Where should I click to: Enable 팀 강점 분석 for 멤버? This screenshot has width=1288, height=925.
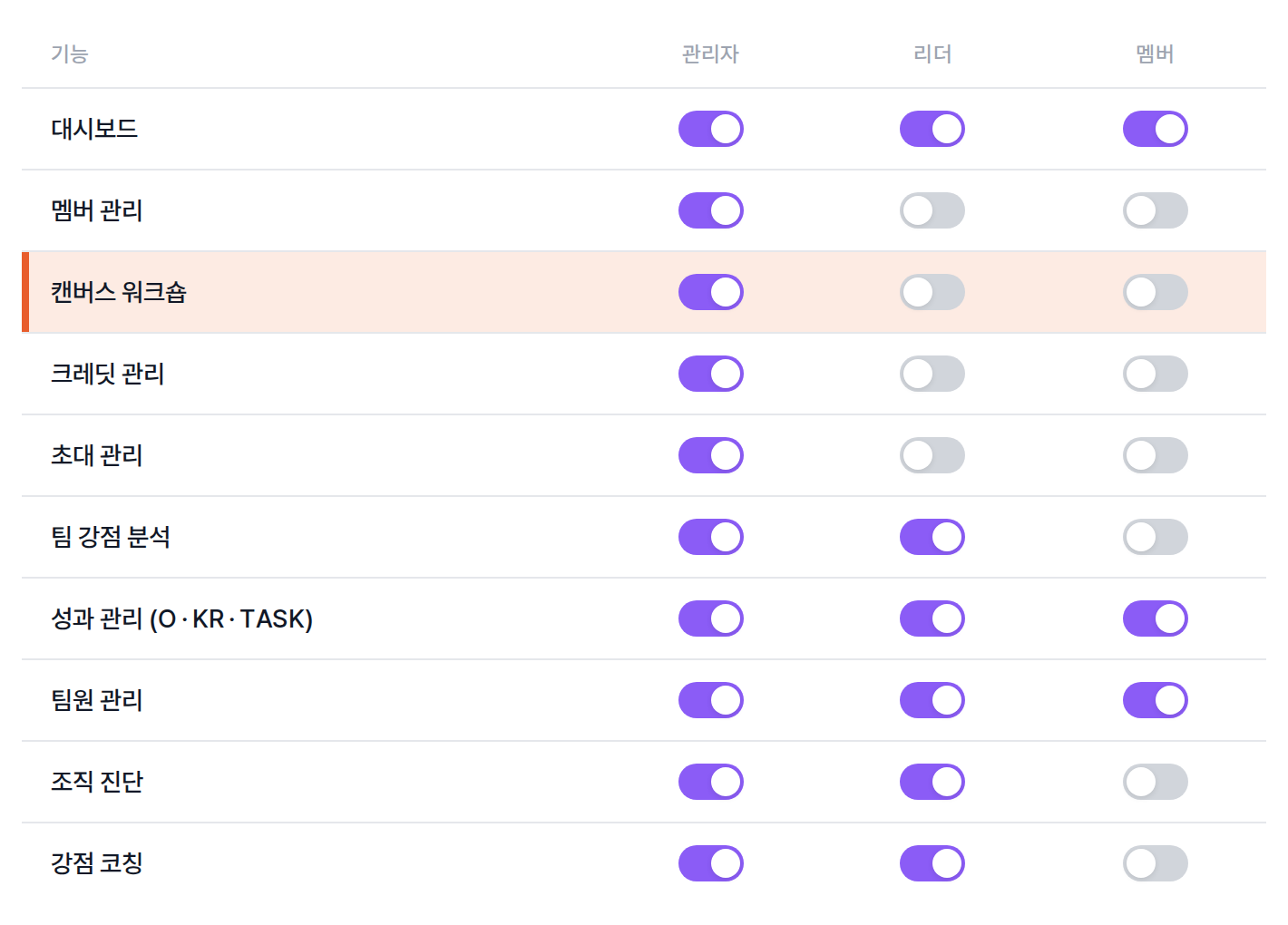(1156, 537)
